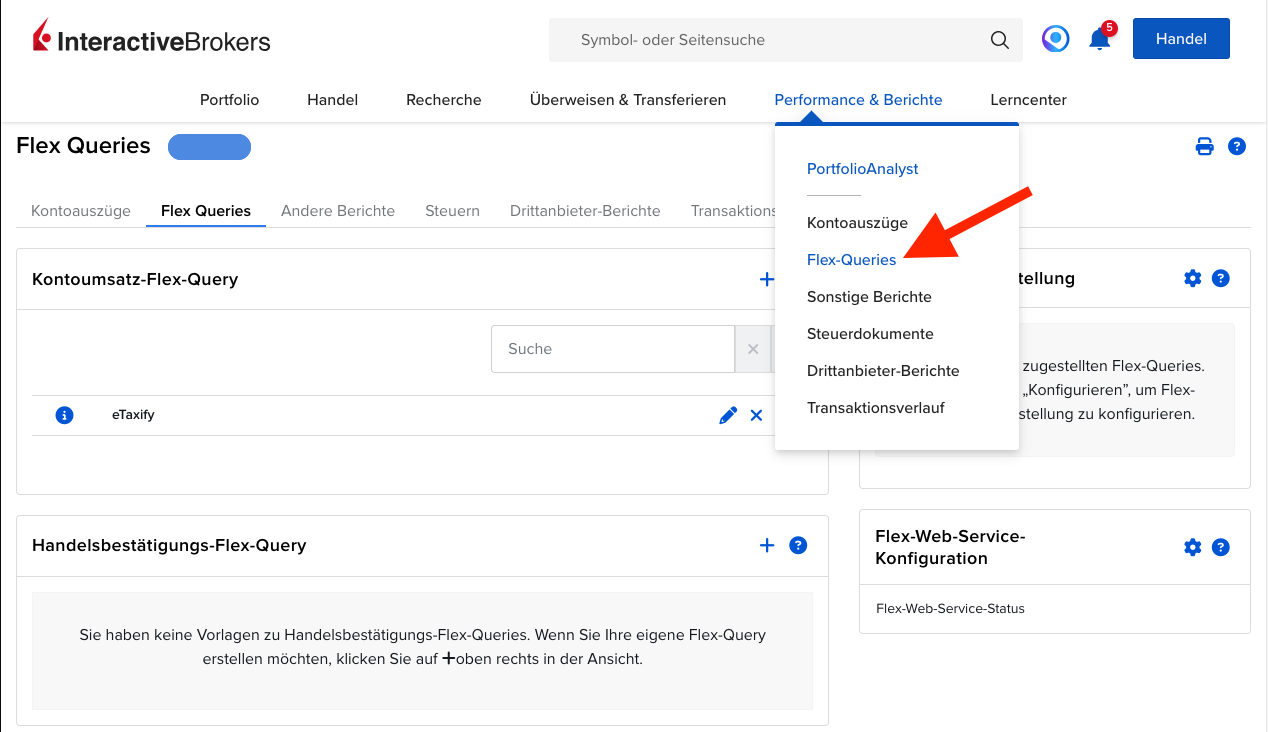
Task: Add a new Kontoumsatz-Flex-Query via plus icon
Action: click(767, 279)
